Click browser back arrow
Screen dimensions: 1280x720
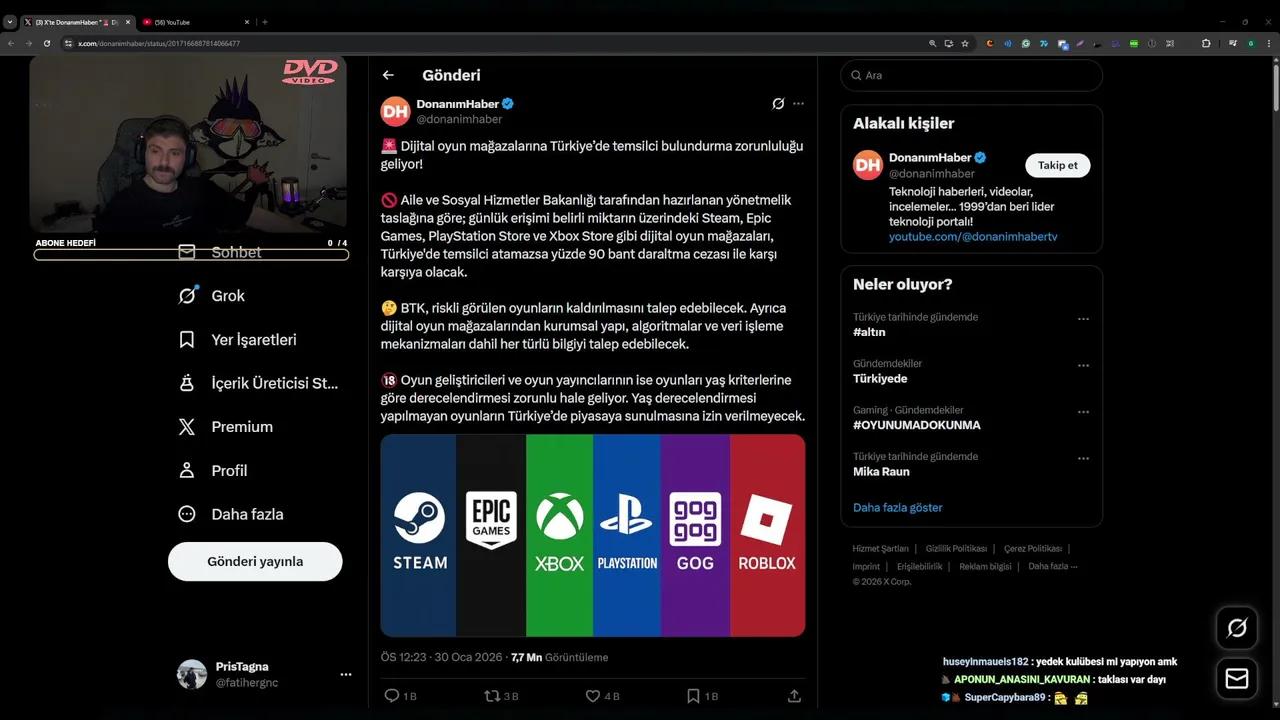11,44
